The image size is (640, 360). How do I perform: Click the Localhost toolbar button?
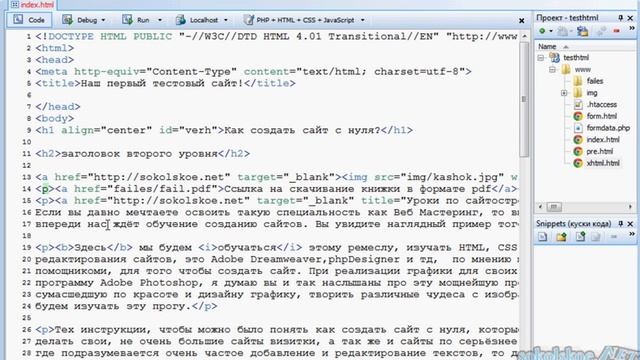point(196,20)
